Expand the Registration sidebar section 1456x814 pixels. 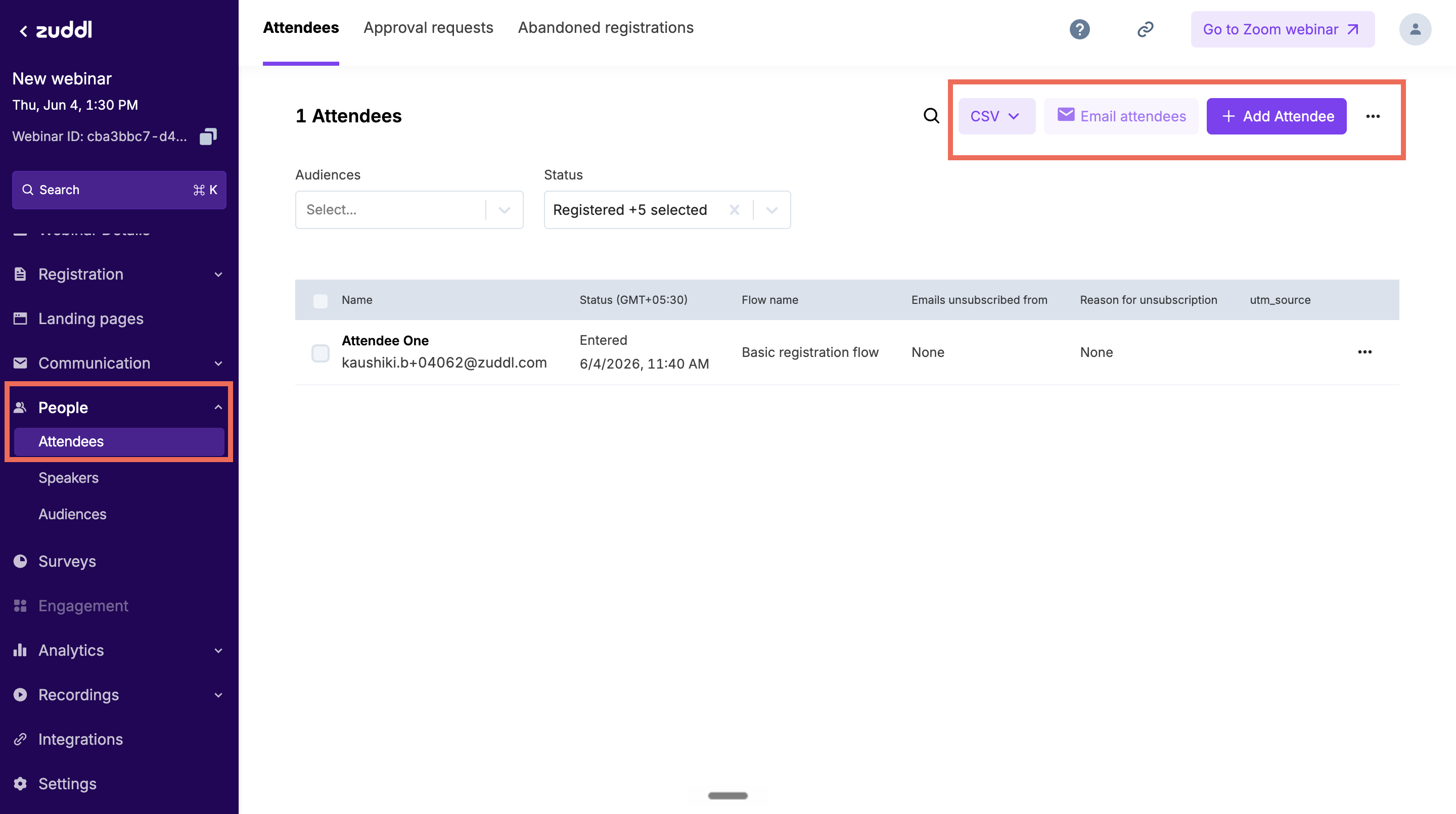coord(218,274)
